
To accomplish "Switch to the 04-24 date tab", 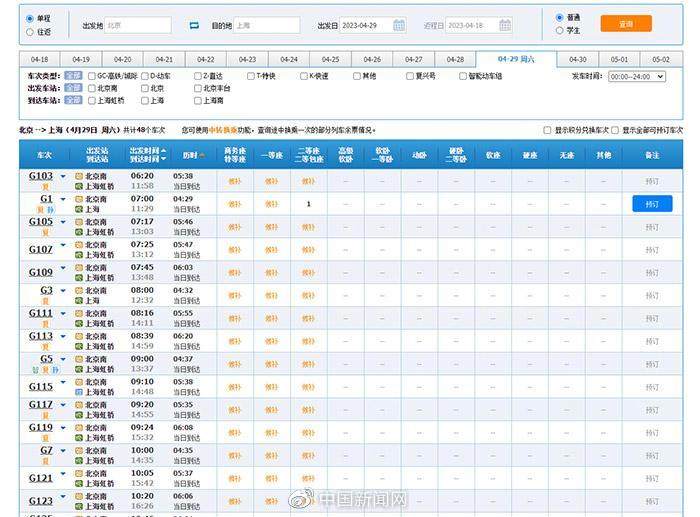I will pos(288,59).
